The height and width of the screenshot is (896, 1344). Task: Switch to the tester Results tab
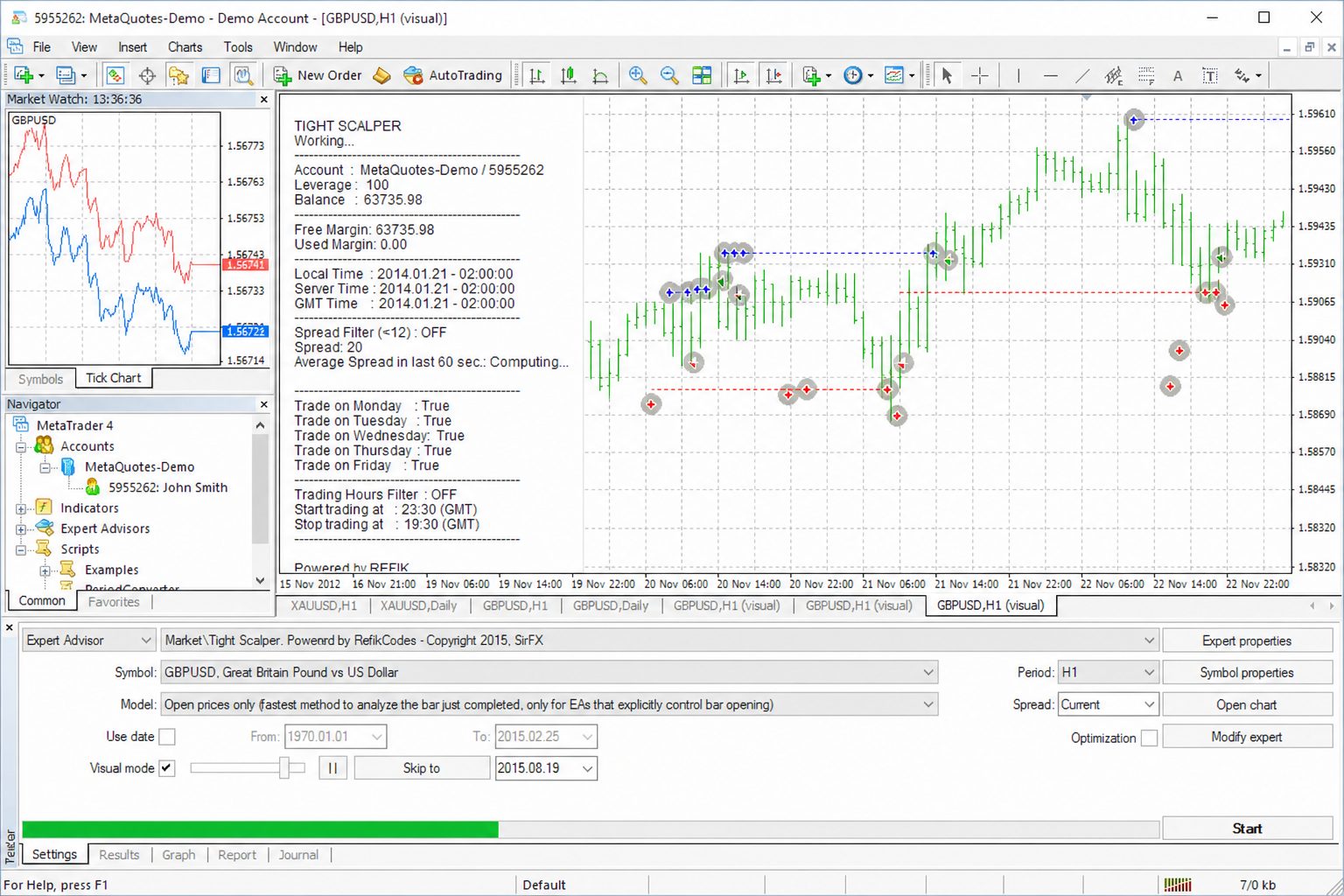click(119, 855)
